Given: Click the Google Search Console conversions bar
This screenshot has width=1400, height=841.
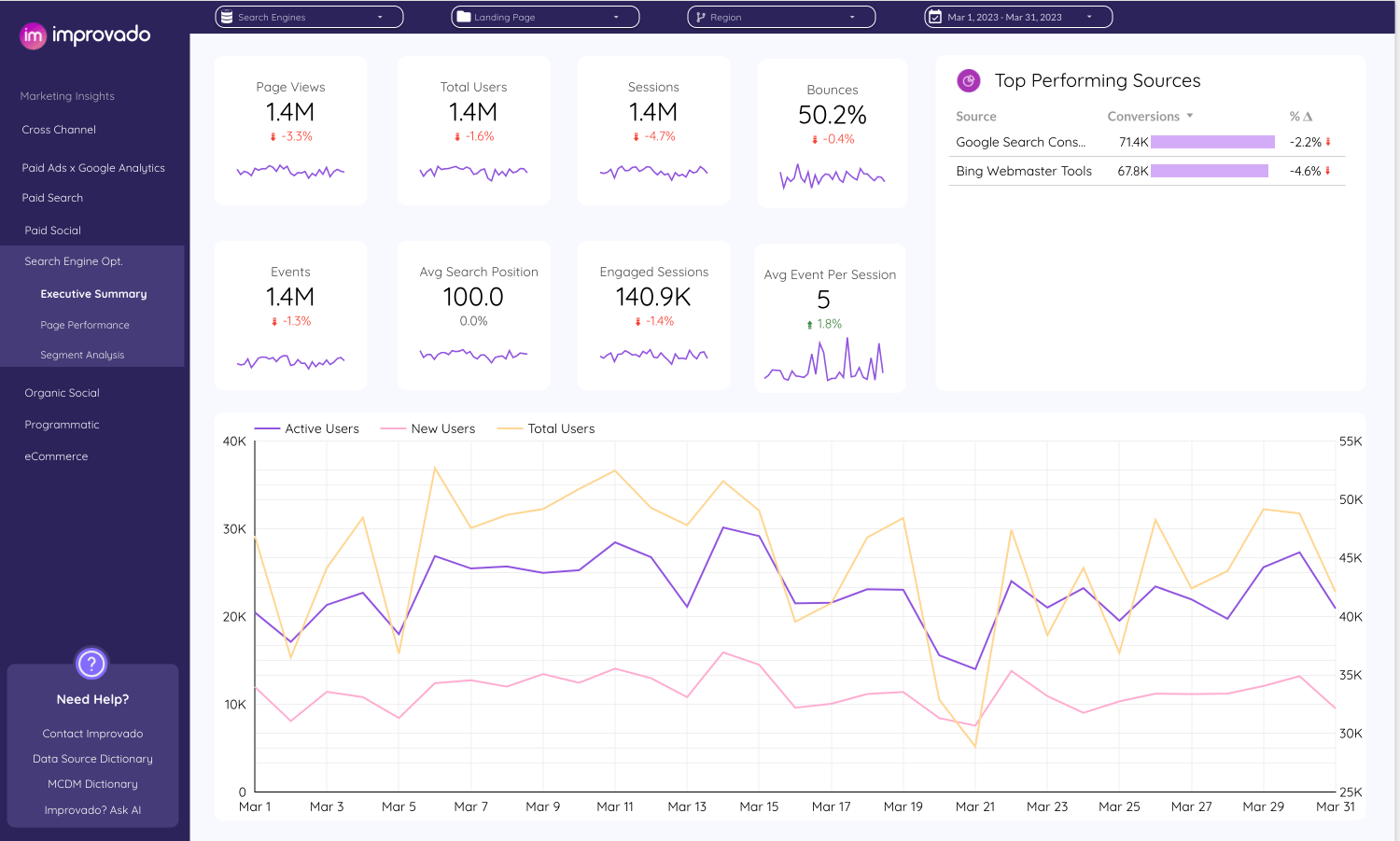Looking at the screenshot, I should (x=1212, y=142).
